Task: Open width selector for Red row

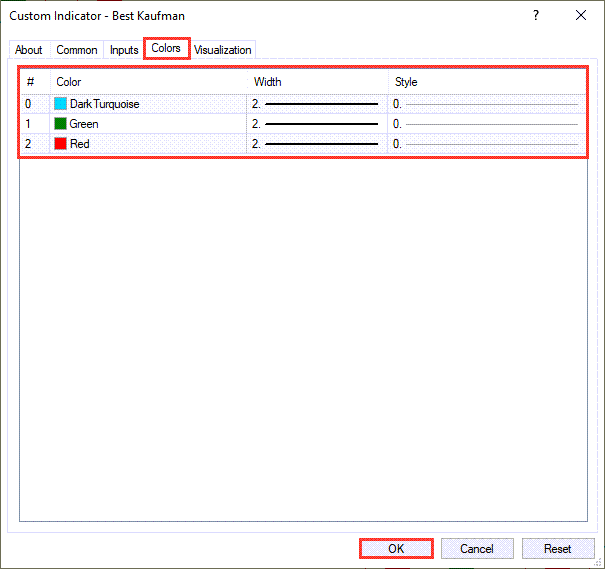Action: [x=317, y=144]
